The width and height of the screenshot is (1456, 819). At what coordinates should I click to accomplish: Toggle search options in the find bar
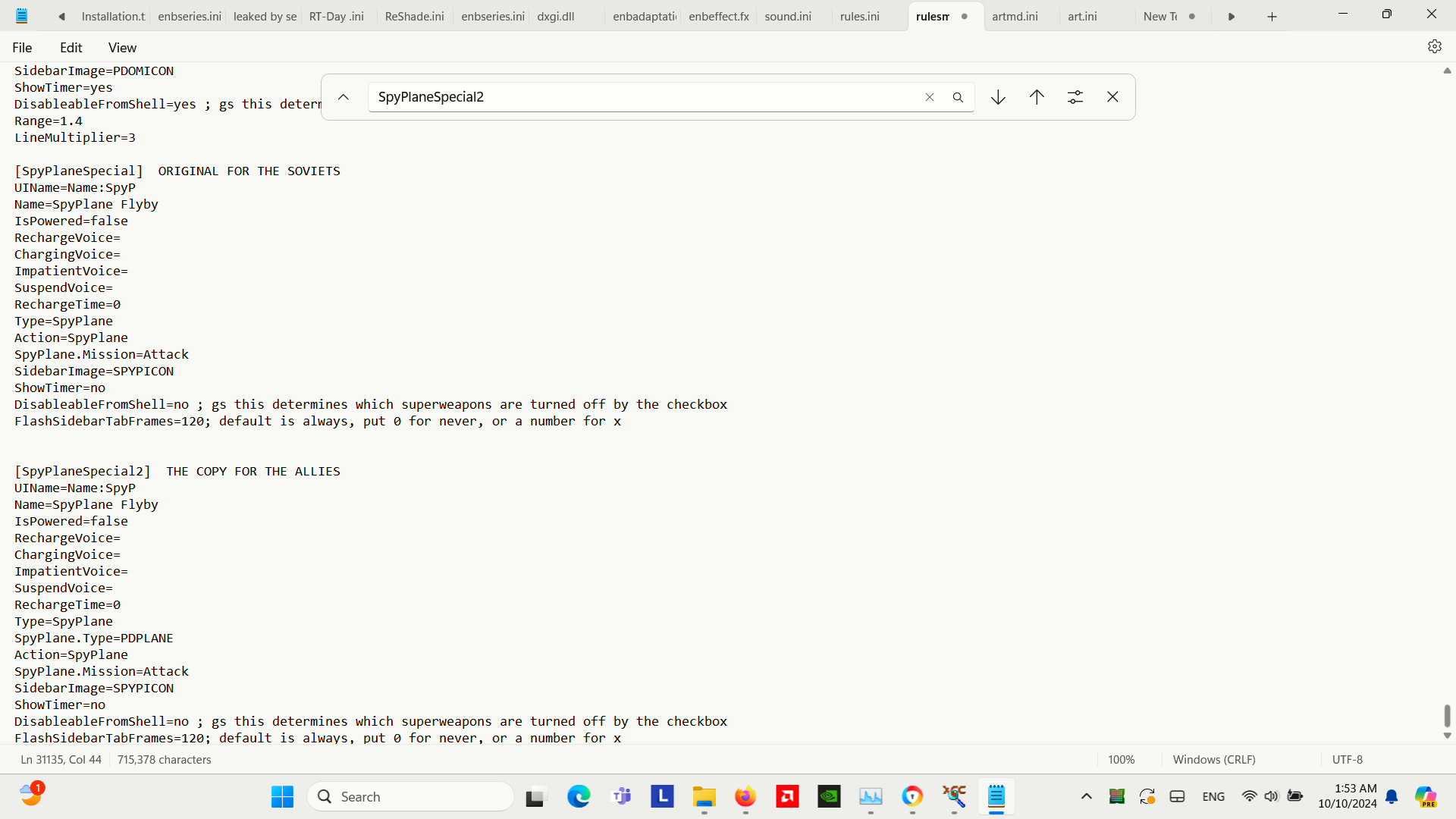pyautogui.click(x=1075, y=97)
